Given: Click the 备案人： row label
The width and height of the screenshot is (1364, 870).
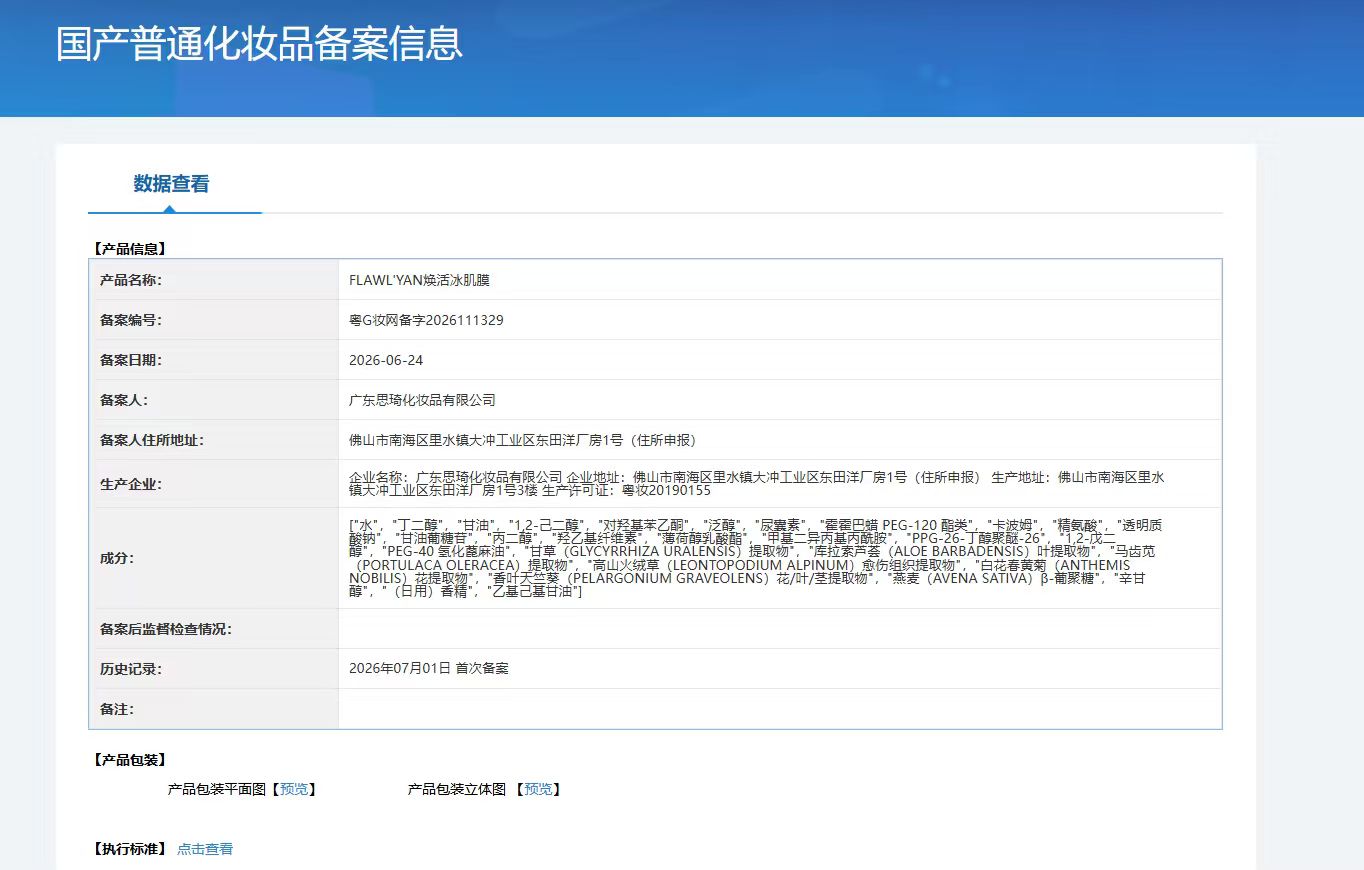Looking at the screenshot, I should click(x=124, y=400).
